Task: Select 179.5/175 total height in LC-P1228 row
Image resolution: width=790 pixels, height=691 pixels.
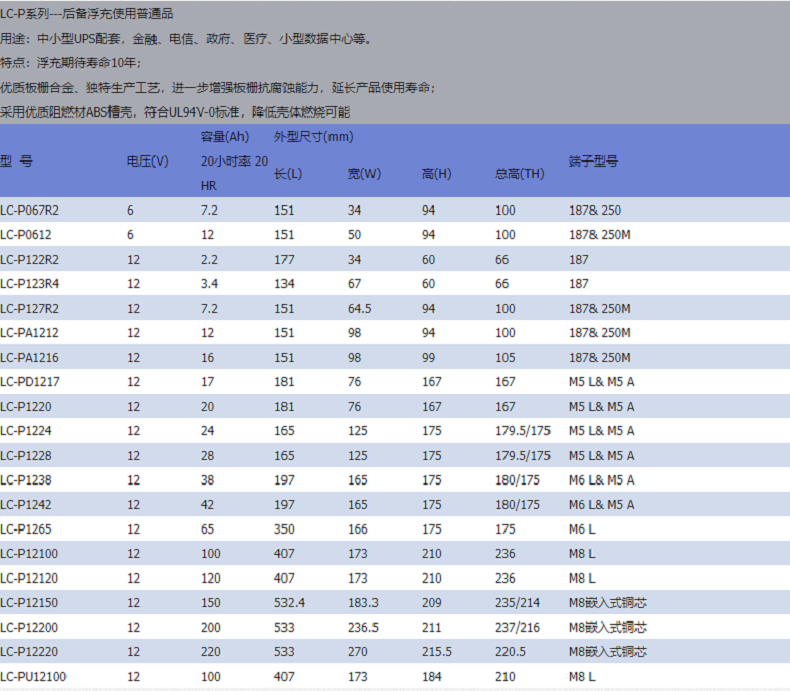Action: pyautogui.click(x=523, y=456)
